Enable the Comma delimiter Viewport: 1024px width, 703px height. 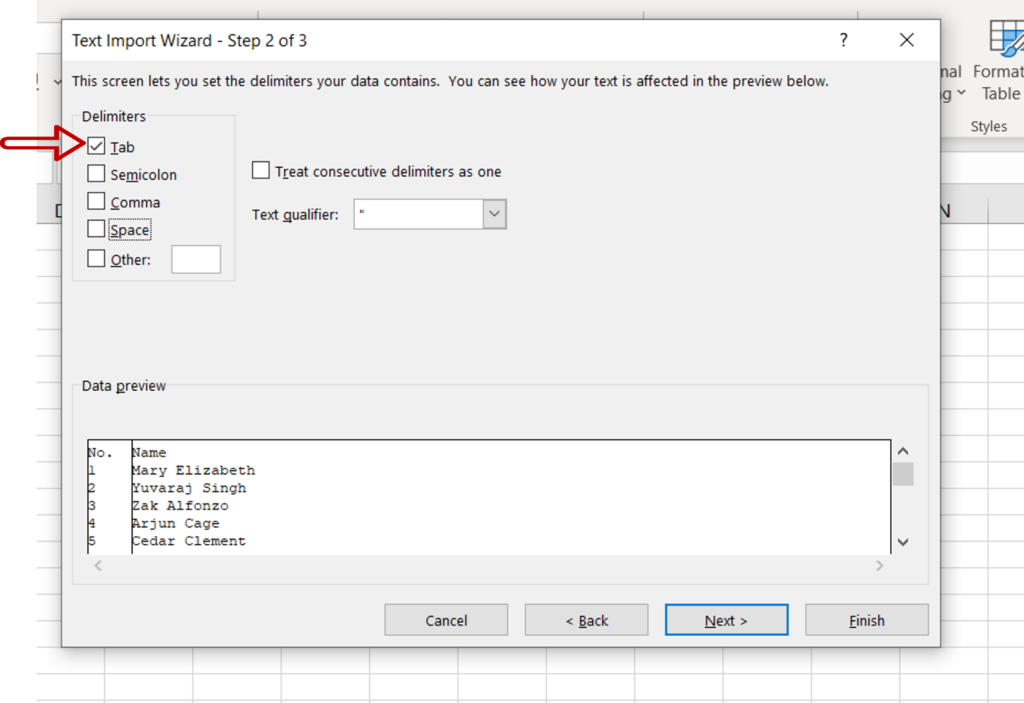(97, 201)
